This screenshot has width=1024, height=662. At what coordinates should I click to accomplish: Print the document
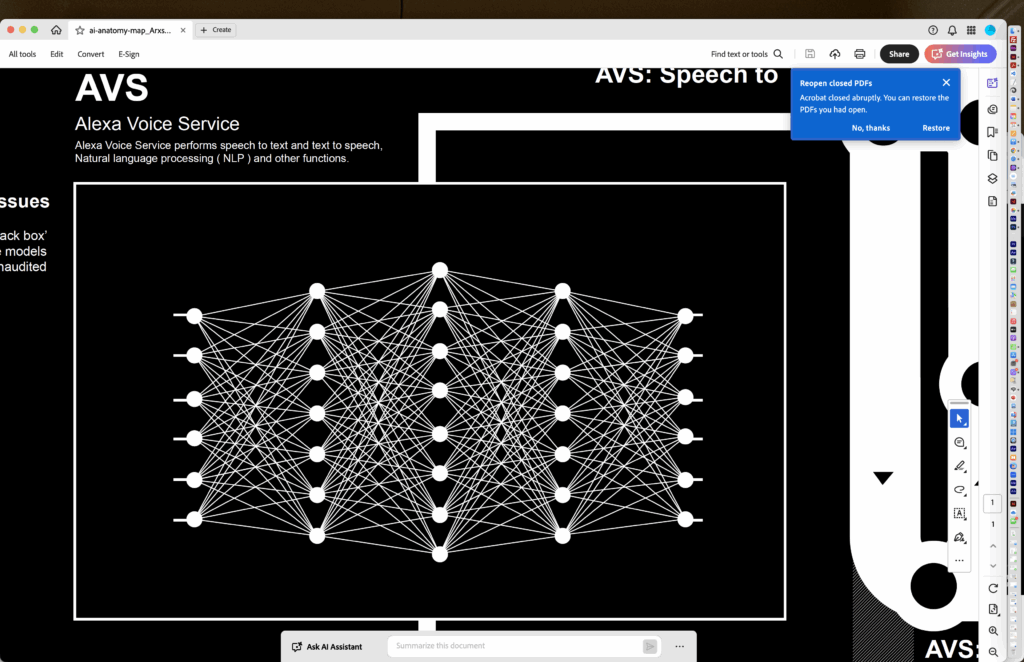859,54
